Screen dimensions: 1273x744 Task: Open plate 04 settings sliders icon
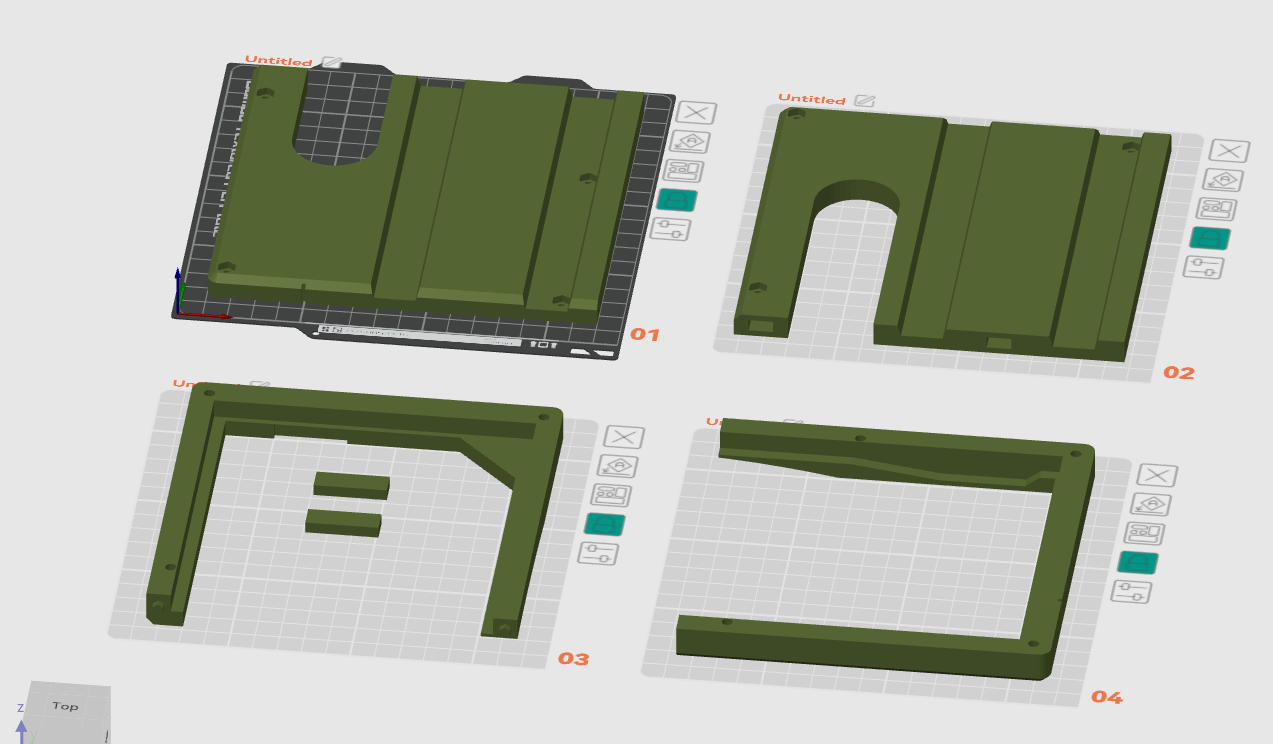pyautogui.click(x=1131, y=591)
